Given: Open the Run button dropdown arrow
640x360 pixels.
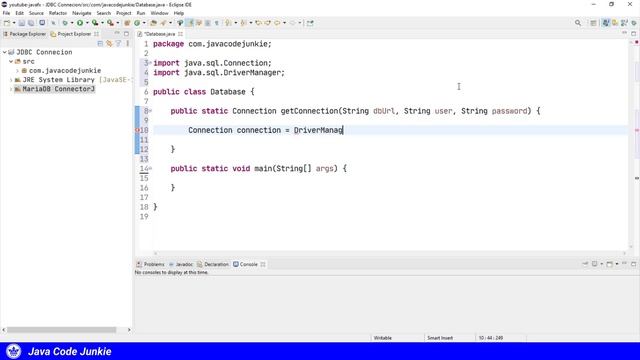Looking at the screenshot, I should pos(87,23).
